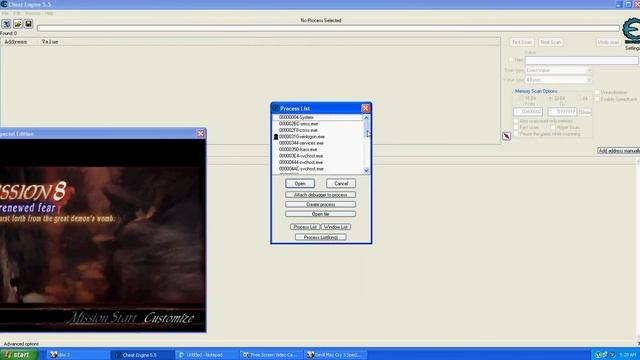Click Value column header
Viewport: 640px width, 360px height.
50,42
